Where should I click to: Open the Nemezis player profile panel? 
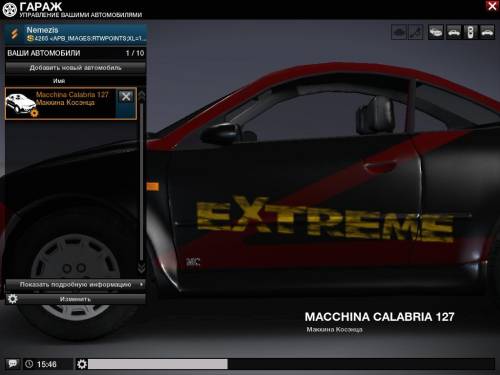tap(75, 34)
